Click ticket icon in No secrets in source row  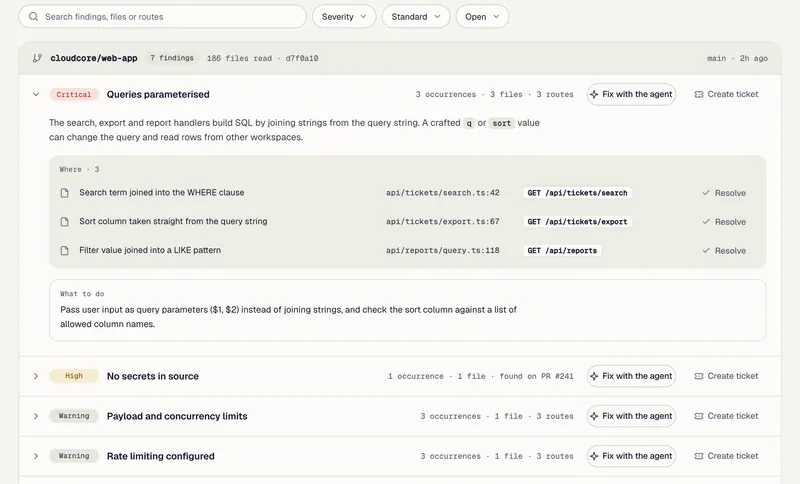699,376
